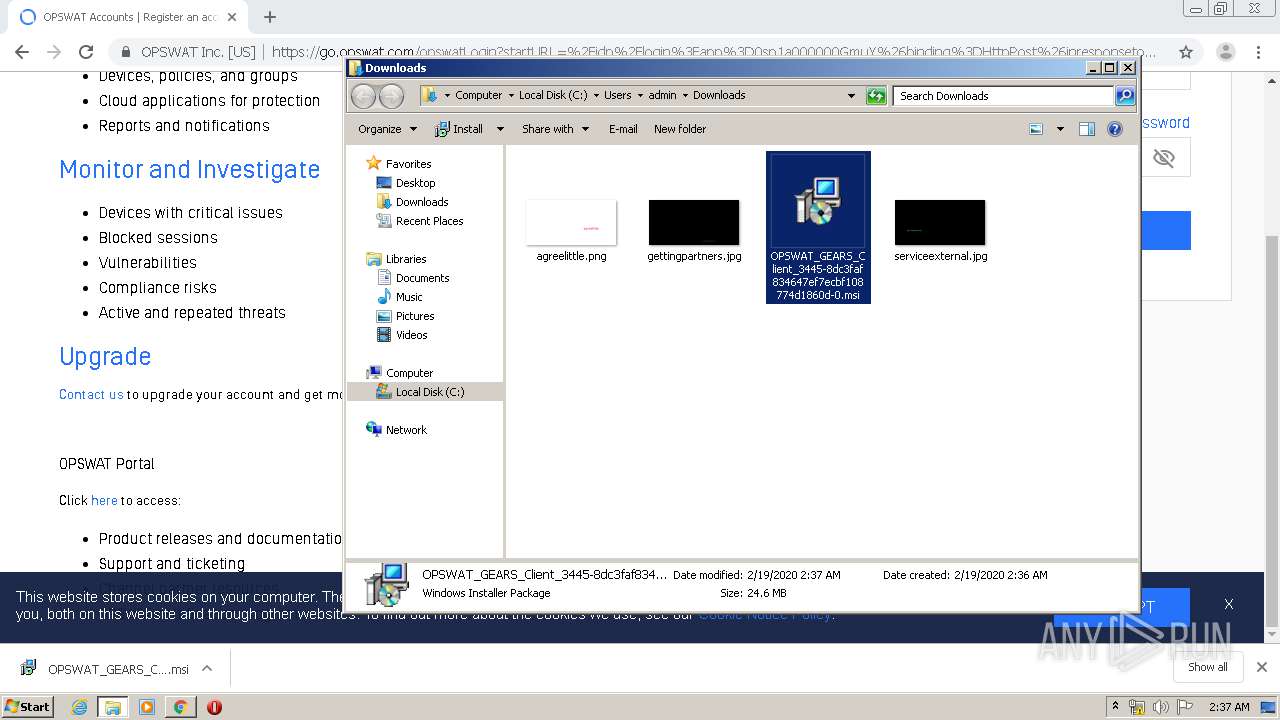This screenshot has width=1280, height=720.
Task: Click Downloads in the address breadcrumb
Action: (719, 96)
